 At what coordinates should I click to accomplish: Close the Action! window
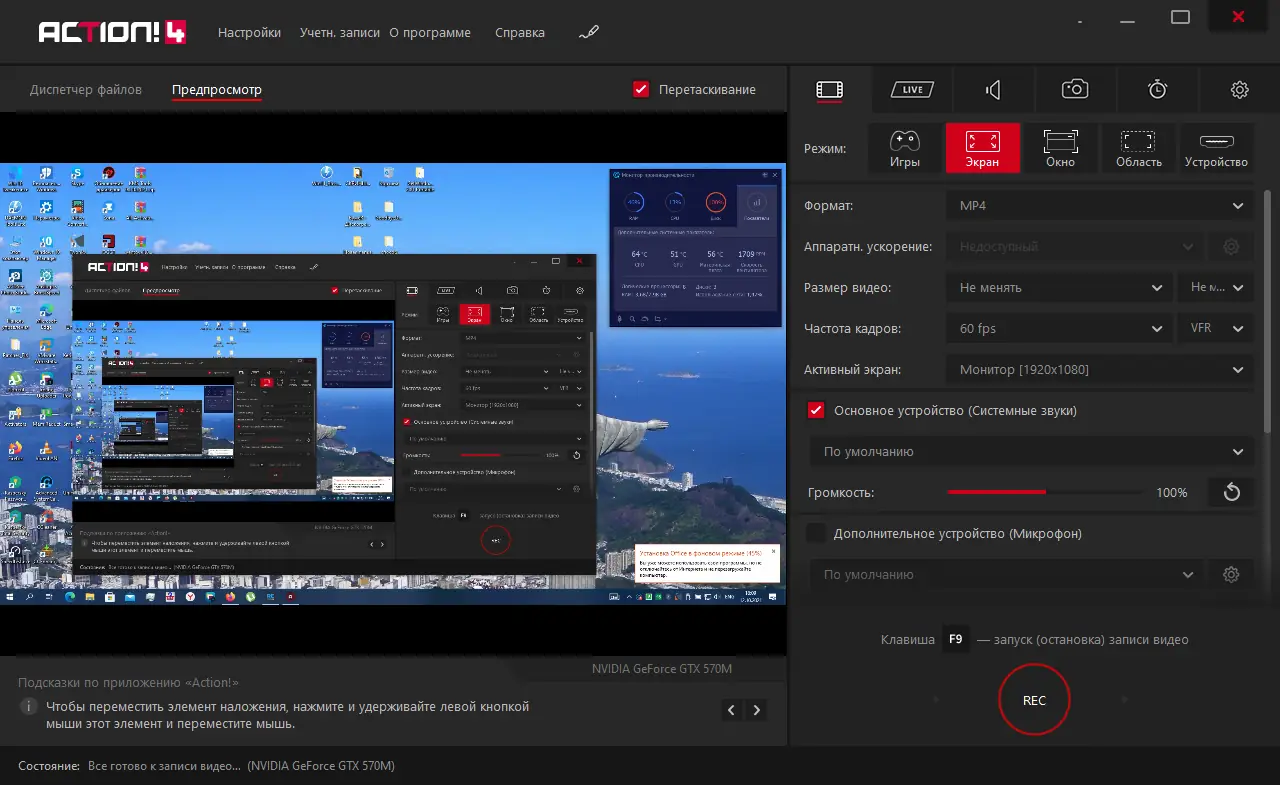tap(1238, 17)
